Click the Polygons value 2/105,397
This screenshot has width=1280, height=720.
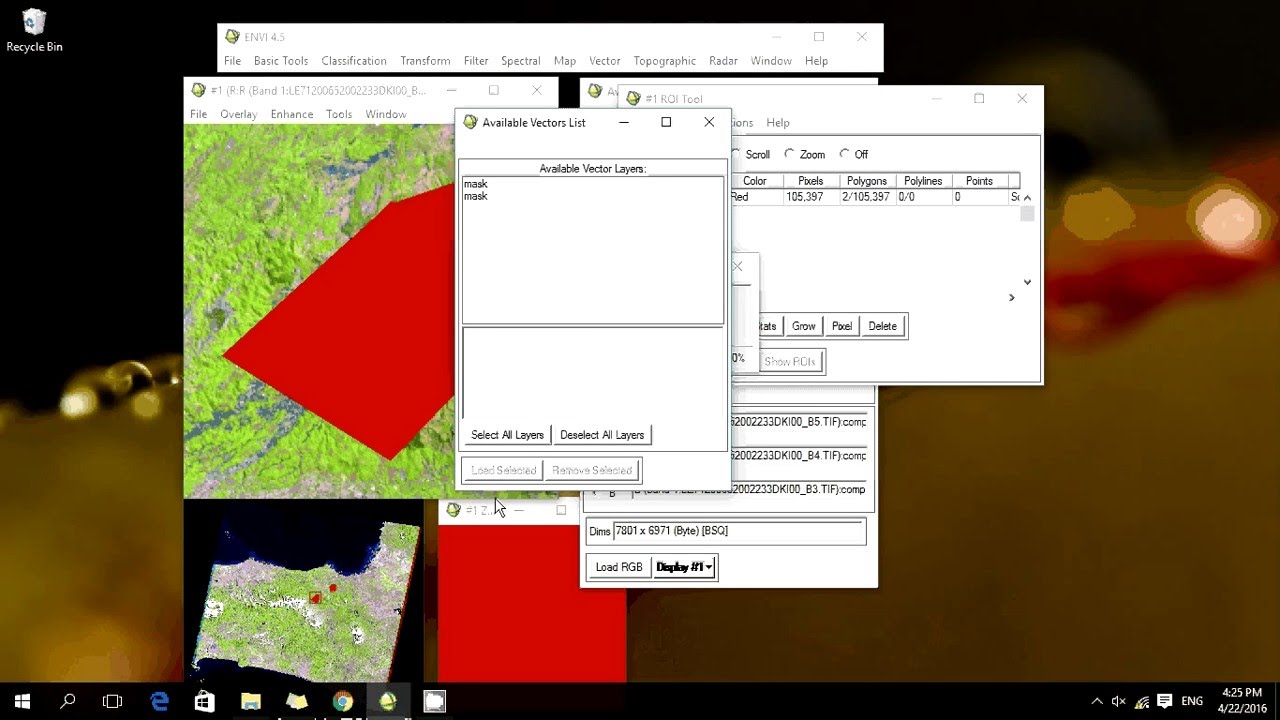pyautogui.click(x=866, y=197)
